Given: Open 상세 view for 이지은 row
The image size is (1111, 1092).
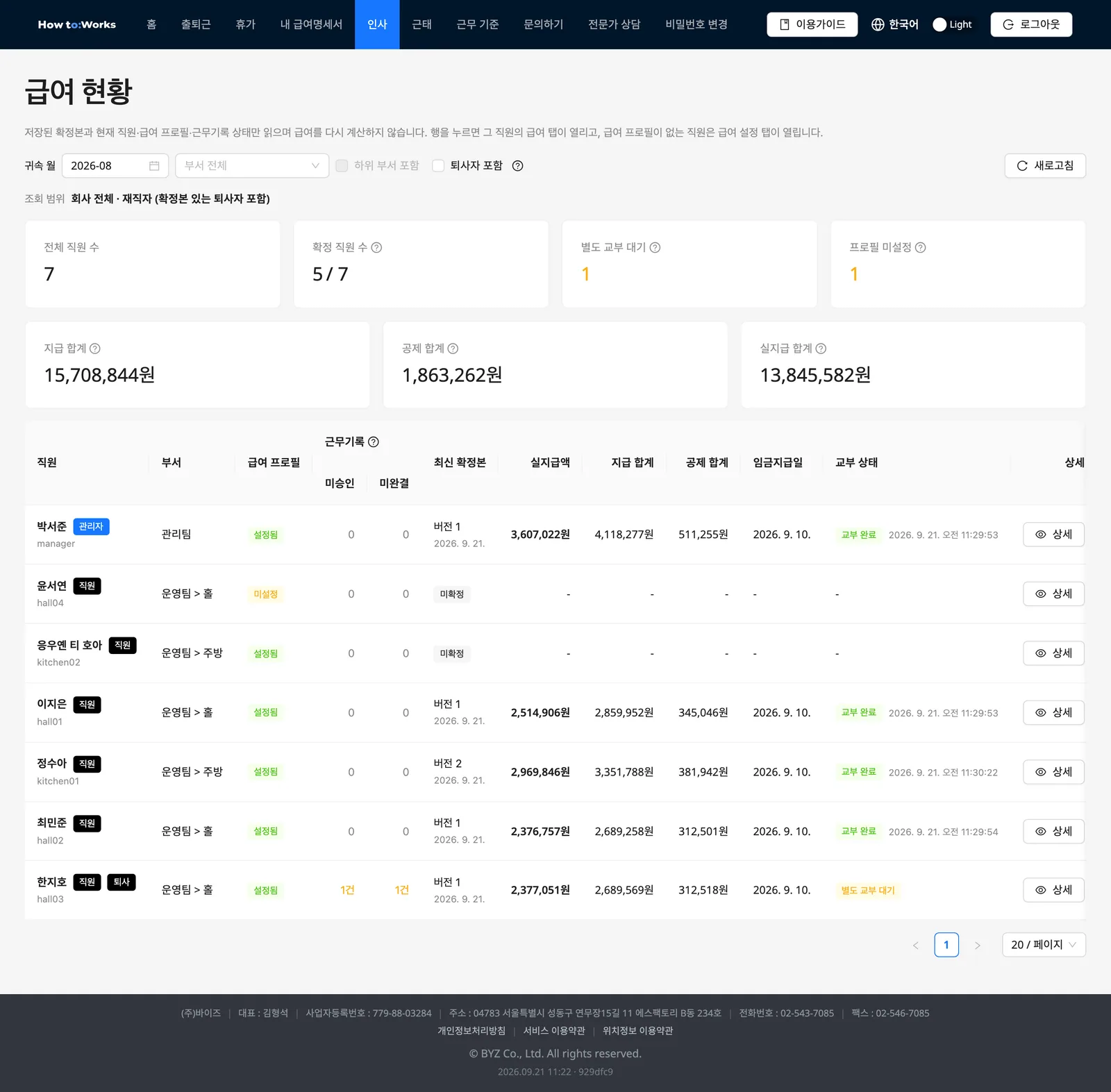Looking at the screenshot, I should coord(1053,713).
